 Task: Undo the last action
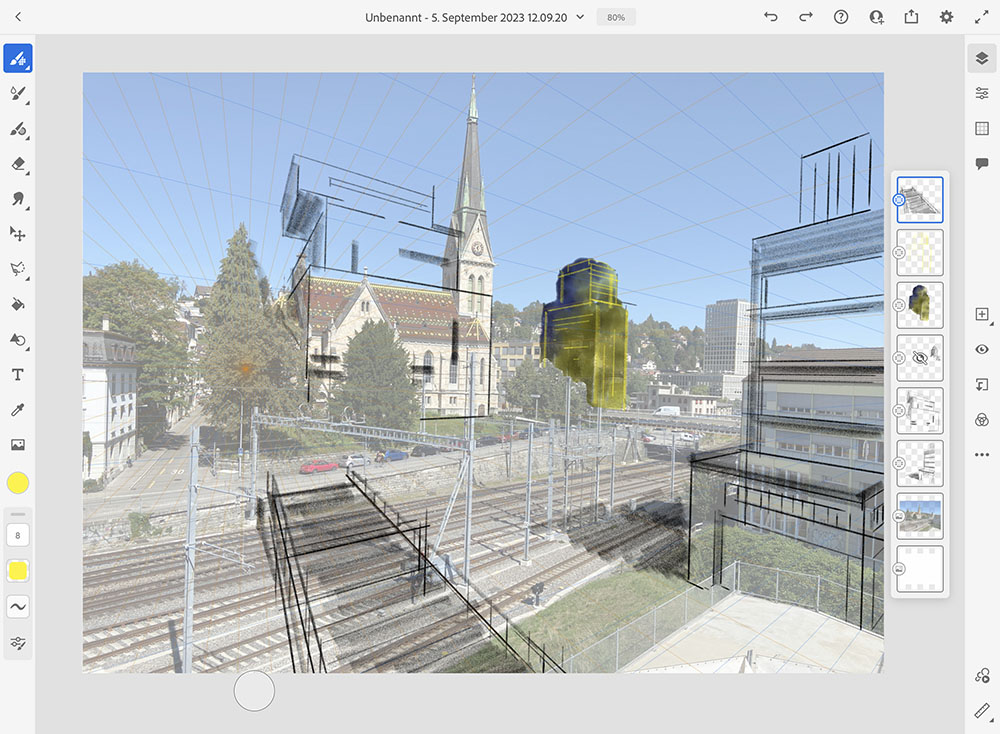[x=770, y=17]
